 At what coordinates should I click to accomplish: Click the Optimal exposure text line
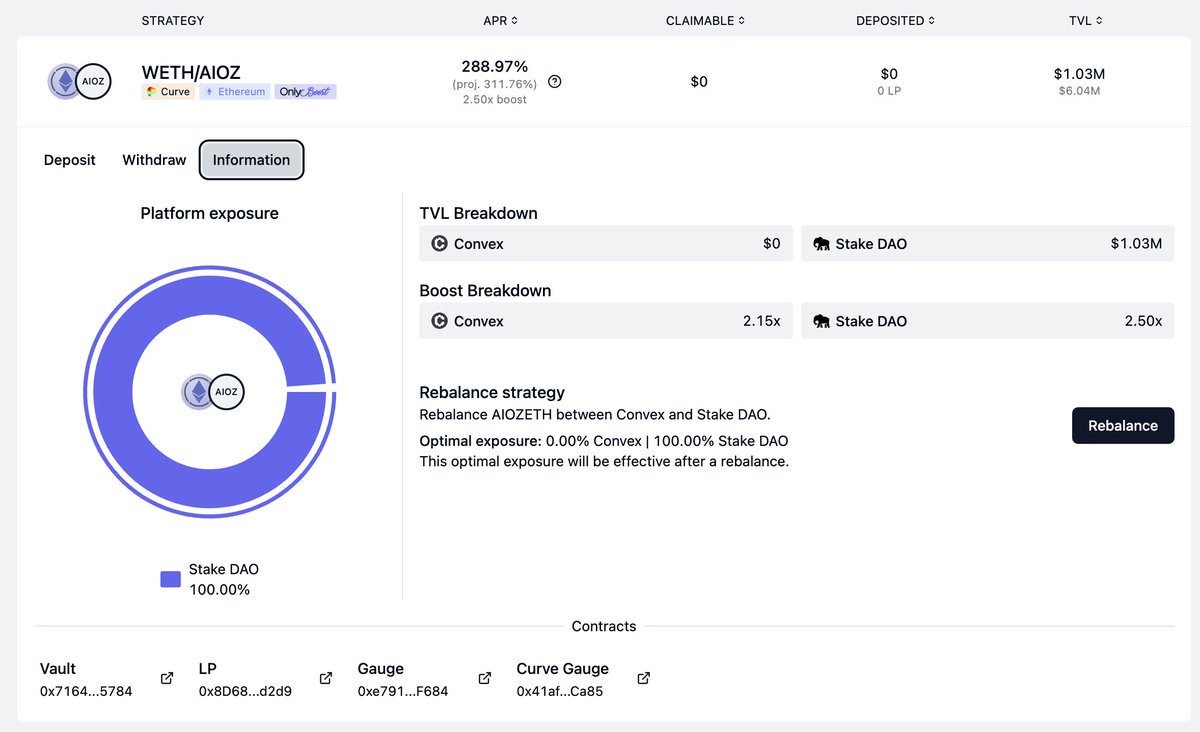604,441
